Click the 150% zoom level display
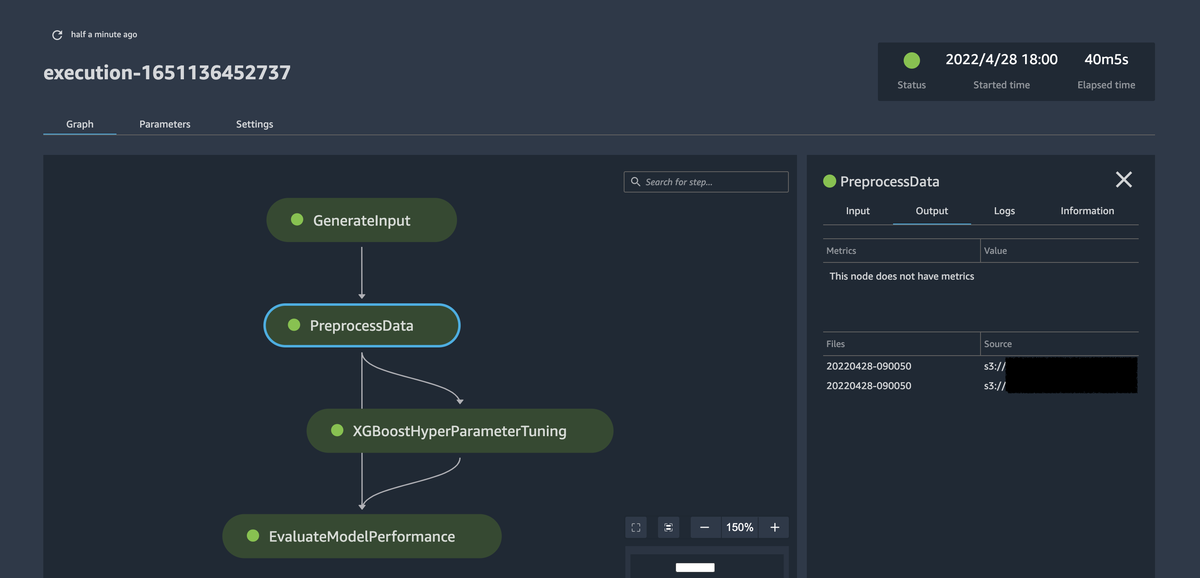The image size is (1200, 578). 740,527
